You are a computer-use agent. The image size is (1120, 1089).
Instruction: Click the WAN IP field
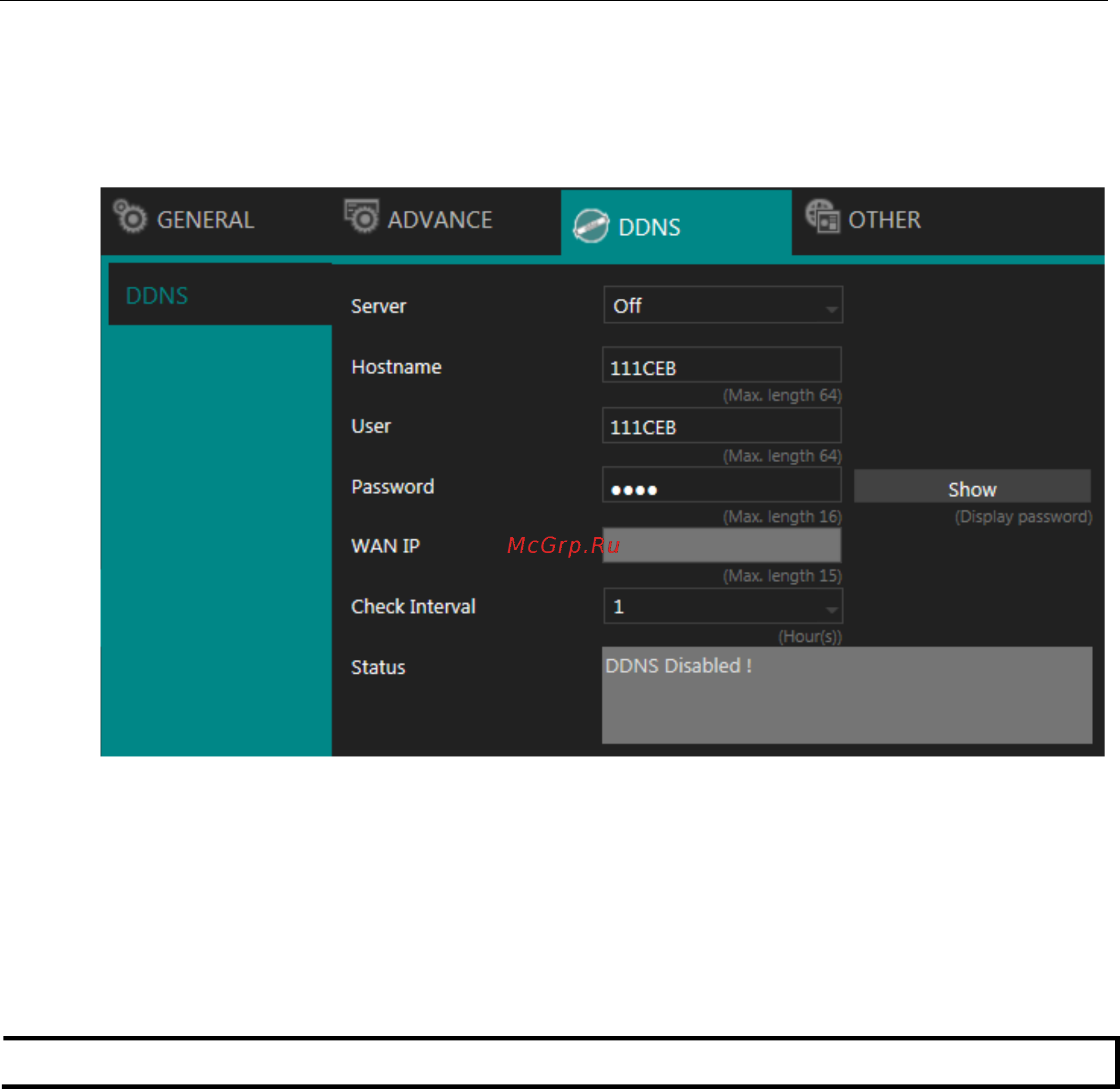pyautogui.click(x=722, y=545)
